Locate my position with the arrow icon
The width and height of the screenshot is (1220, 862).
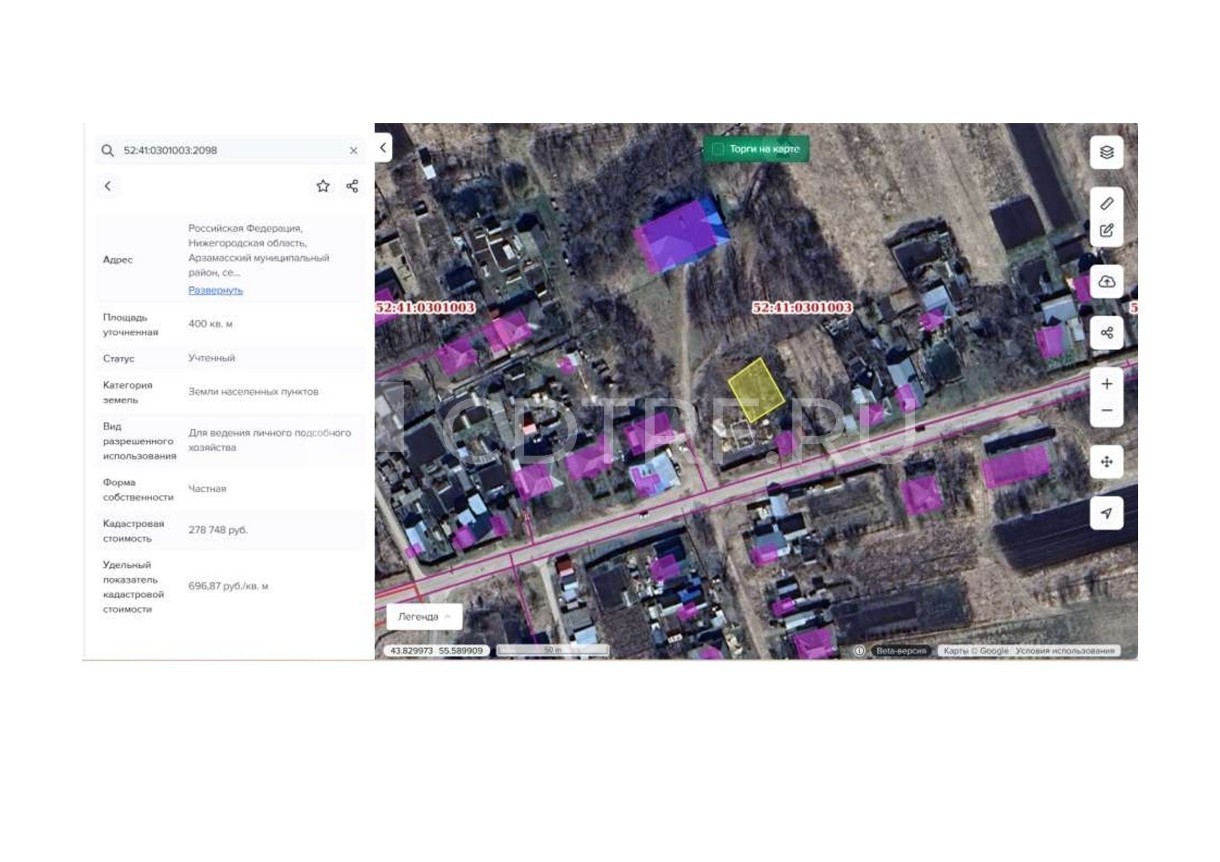click(1106, 513)
